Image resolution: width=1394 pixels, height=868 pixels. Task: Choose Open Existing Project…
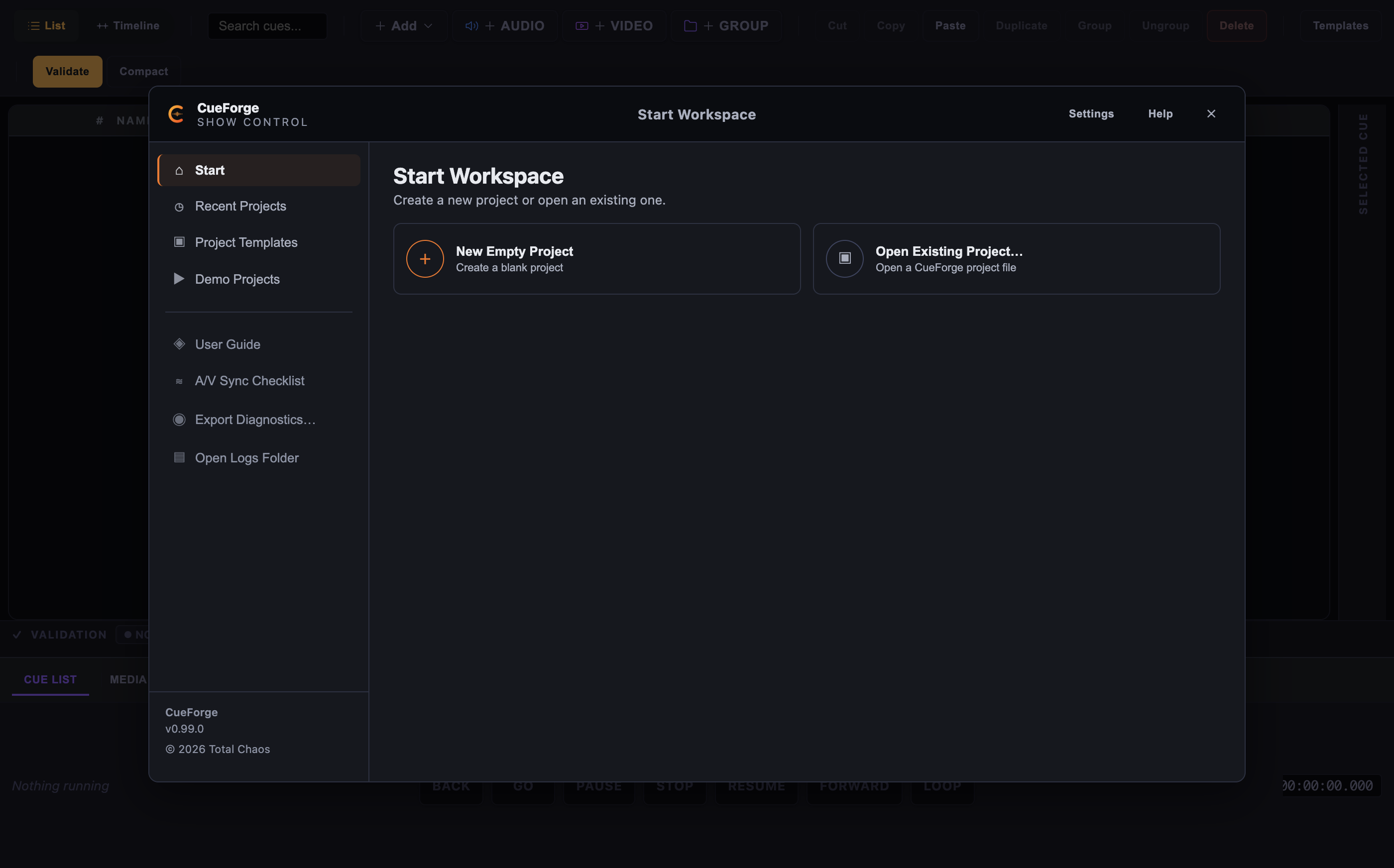1016,259
